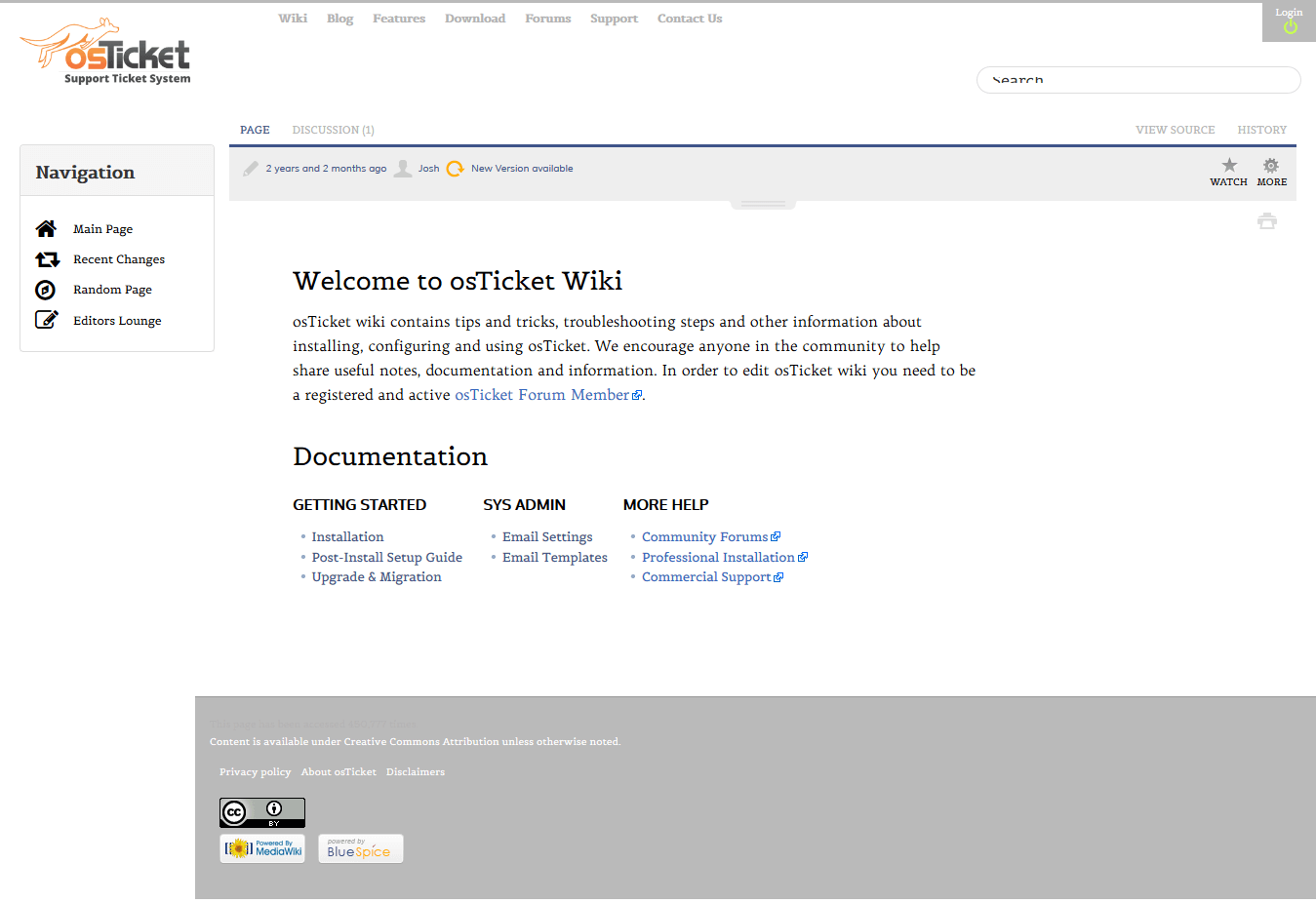Click the Recent Changes arrows icon
Screen dimensions: 1316x904
(47, 259)
